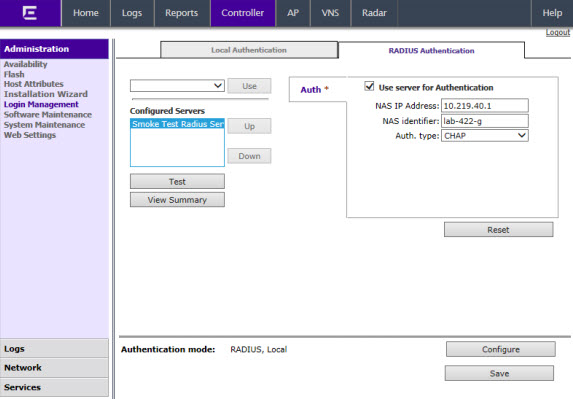The width and height of the screenshot is (573, 399).
Task: Click the NAS identifier field
Action: tap(485, 121)
